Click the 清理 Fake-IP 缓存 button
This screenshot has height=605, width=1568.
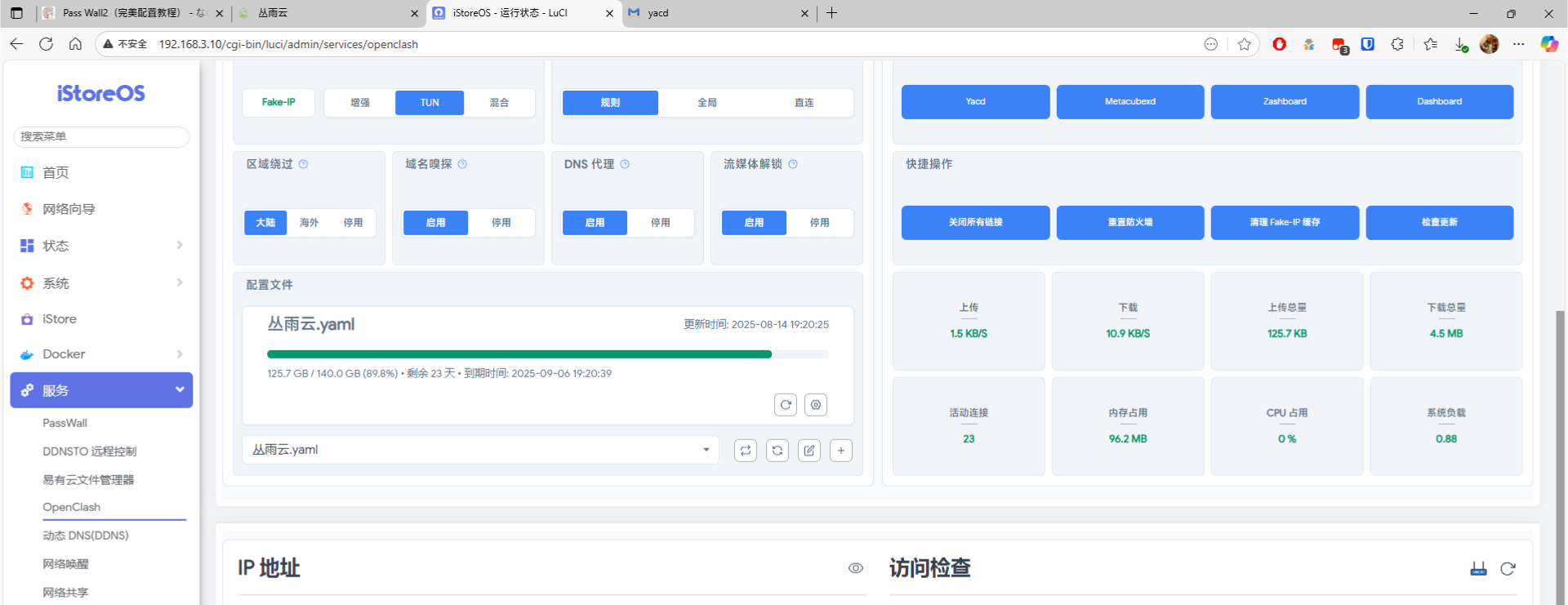pos(1285,223)
